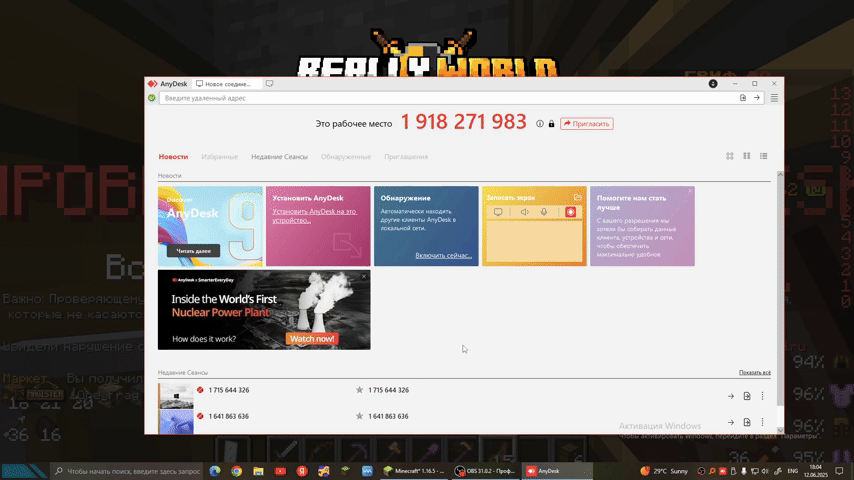
Task: Open the Yandex browser from the taskbar
Action: (302, 471)
